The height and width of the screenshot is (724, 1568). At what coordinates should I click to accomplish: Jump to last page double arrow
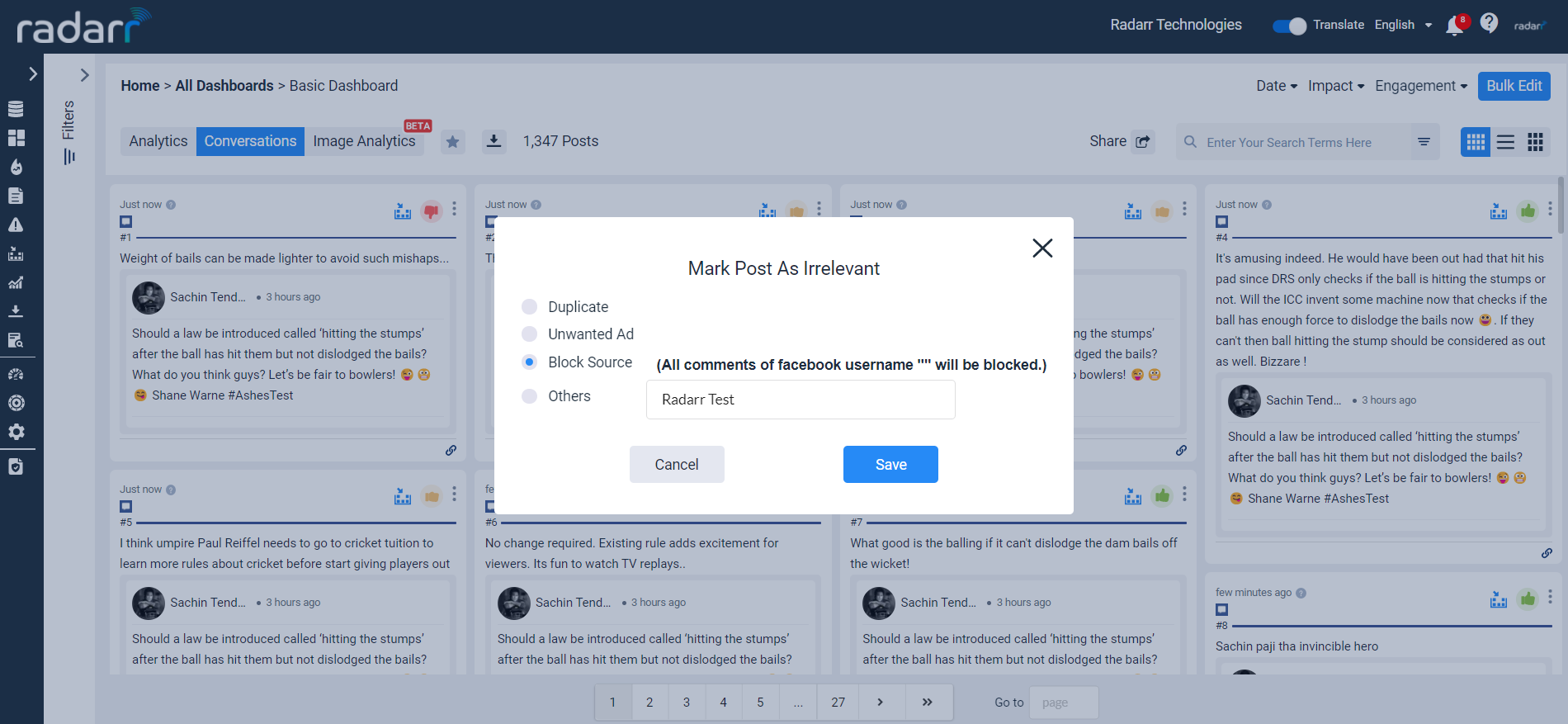927,702
